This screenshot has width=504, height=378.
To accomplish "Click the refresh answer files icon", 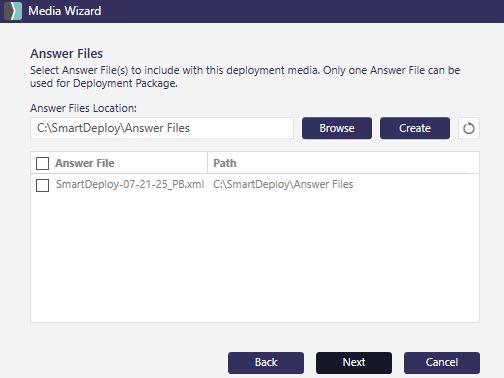I will pyautogui.click(x=469, y=128).
